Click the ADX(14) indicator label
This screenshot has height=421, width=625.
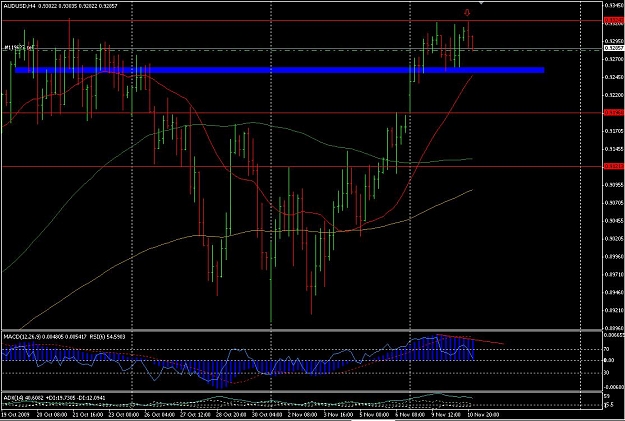12,397
